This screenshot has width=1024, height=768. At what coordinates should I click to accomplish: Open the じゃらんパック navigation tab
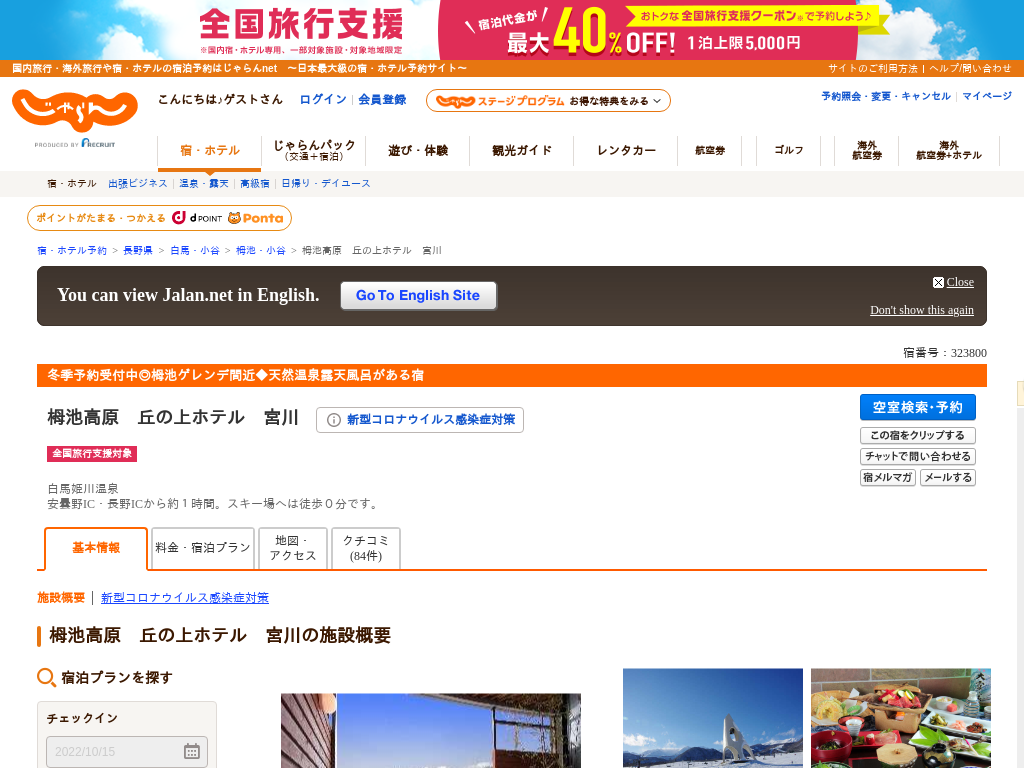pyautogui.click(x=313, y=151)
